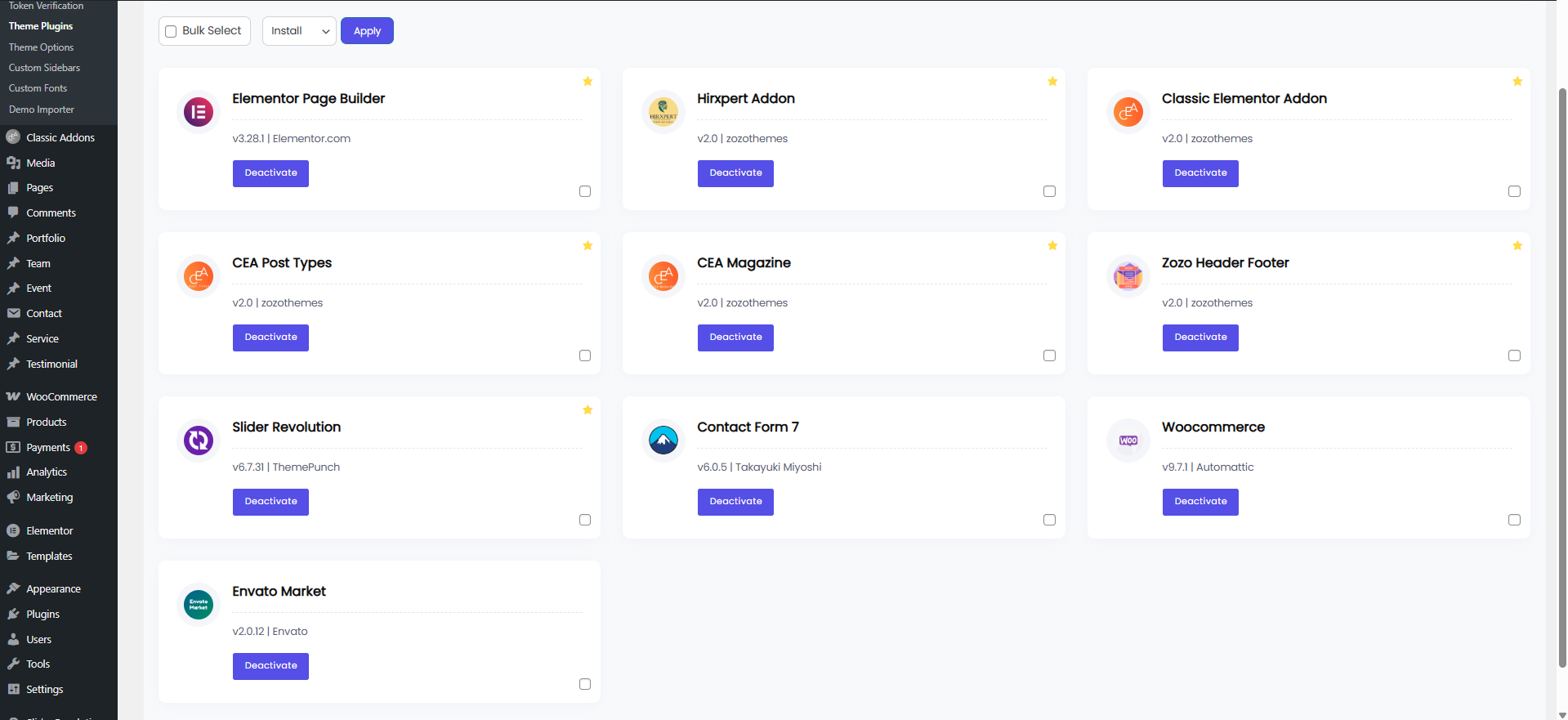Click the 'v3.28.1 | Elementor.com' version text

(x=292, y=139)
